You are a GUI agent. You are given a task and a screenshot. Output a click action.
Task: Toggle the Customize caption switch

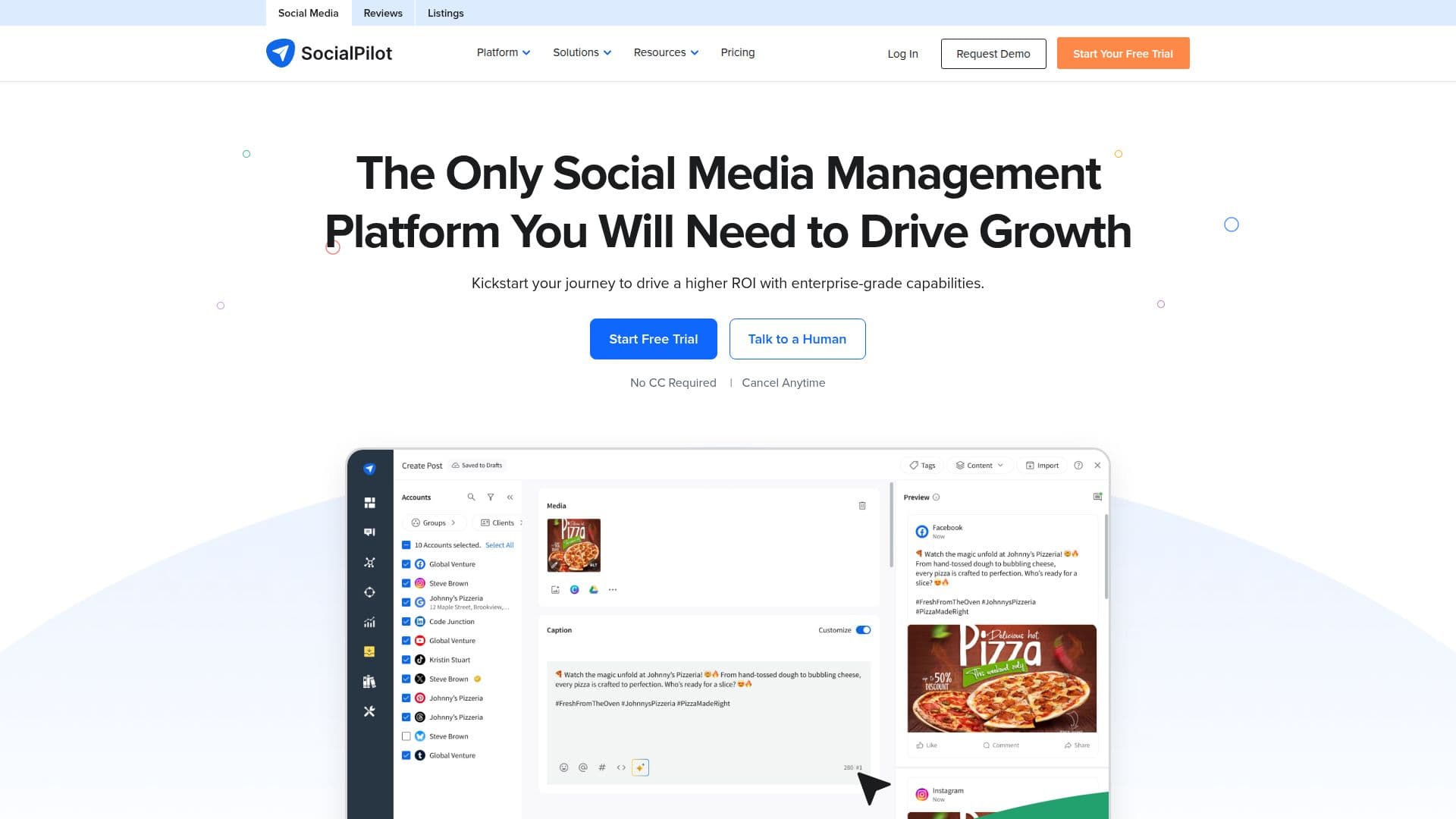tap(863, 630)
